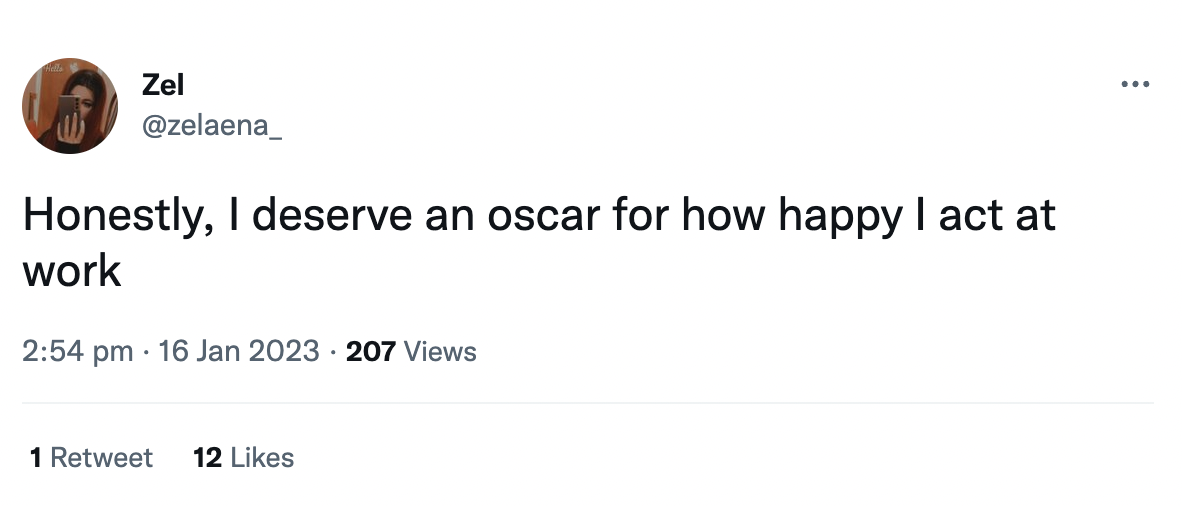Open the three-dot More menu
Image resolution: width=1182 pixels, height=506 pixels.
tap(1135, 84)
